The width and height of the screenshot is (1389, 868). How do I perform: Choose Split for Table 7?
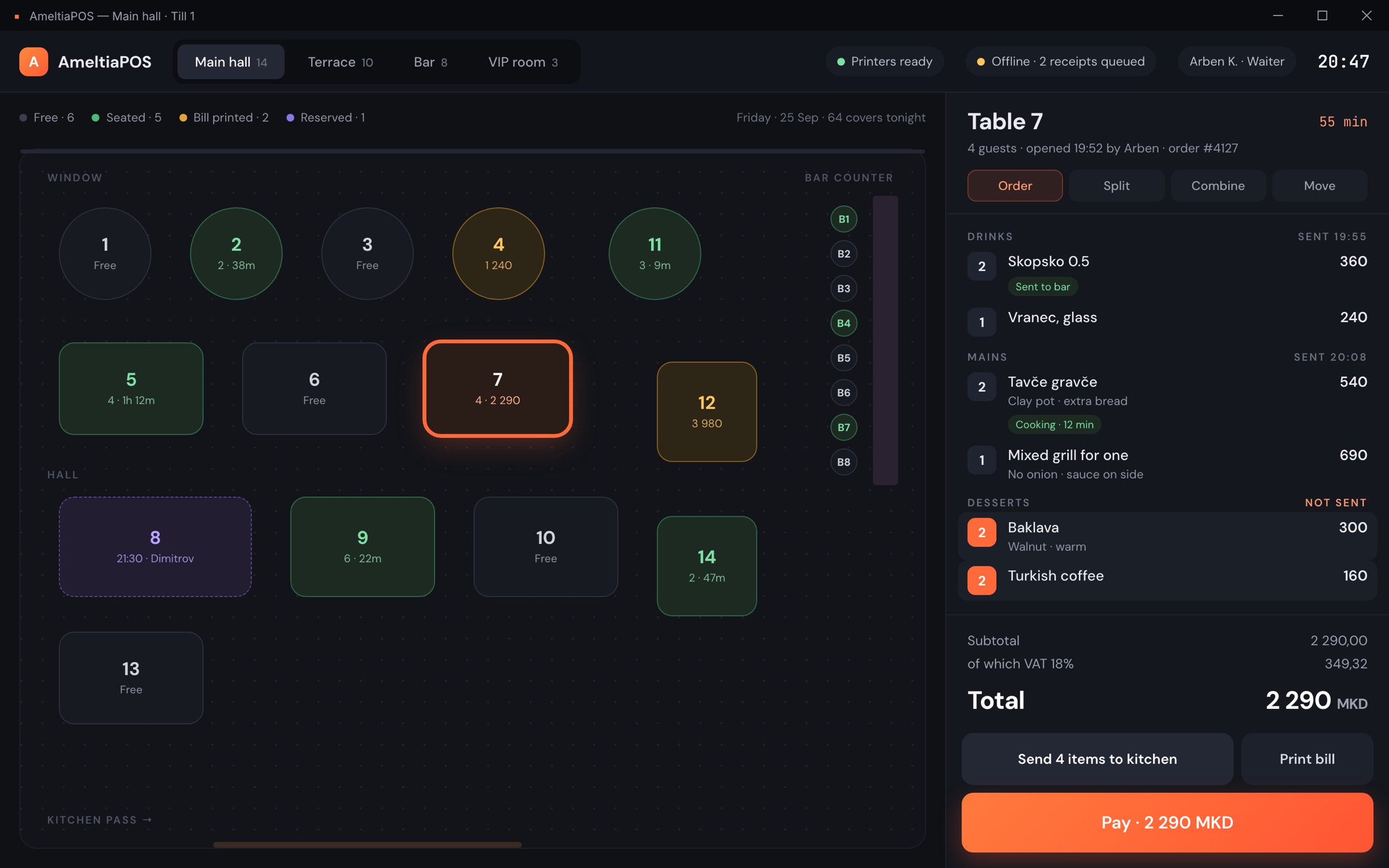(1116, 186)
